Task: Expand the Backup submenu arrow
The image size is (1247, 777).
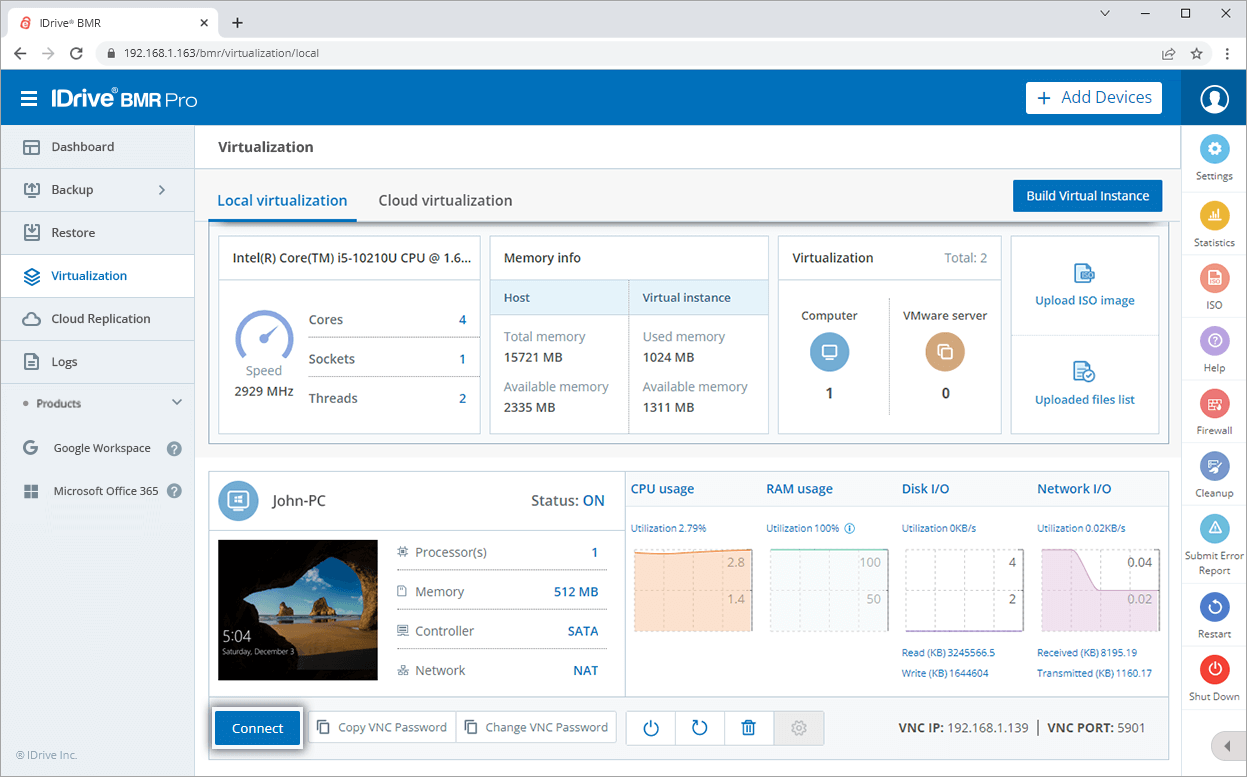Action: (162, 190)
